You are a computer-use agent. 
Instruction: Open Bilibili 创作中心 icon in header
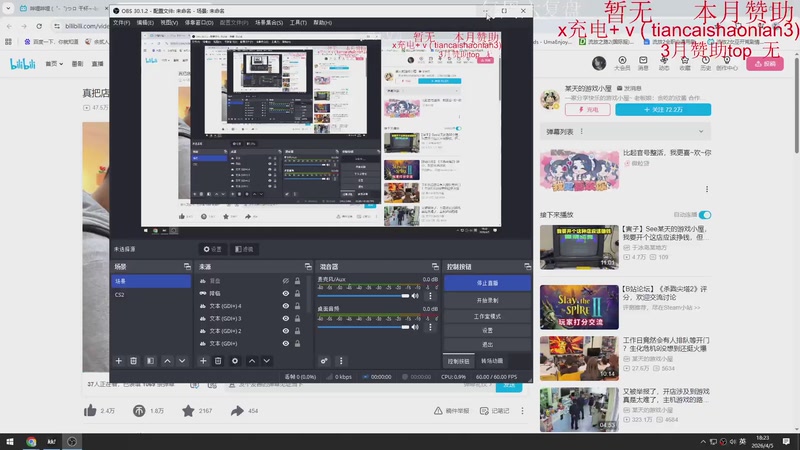click(727, 63)
